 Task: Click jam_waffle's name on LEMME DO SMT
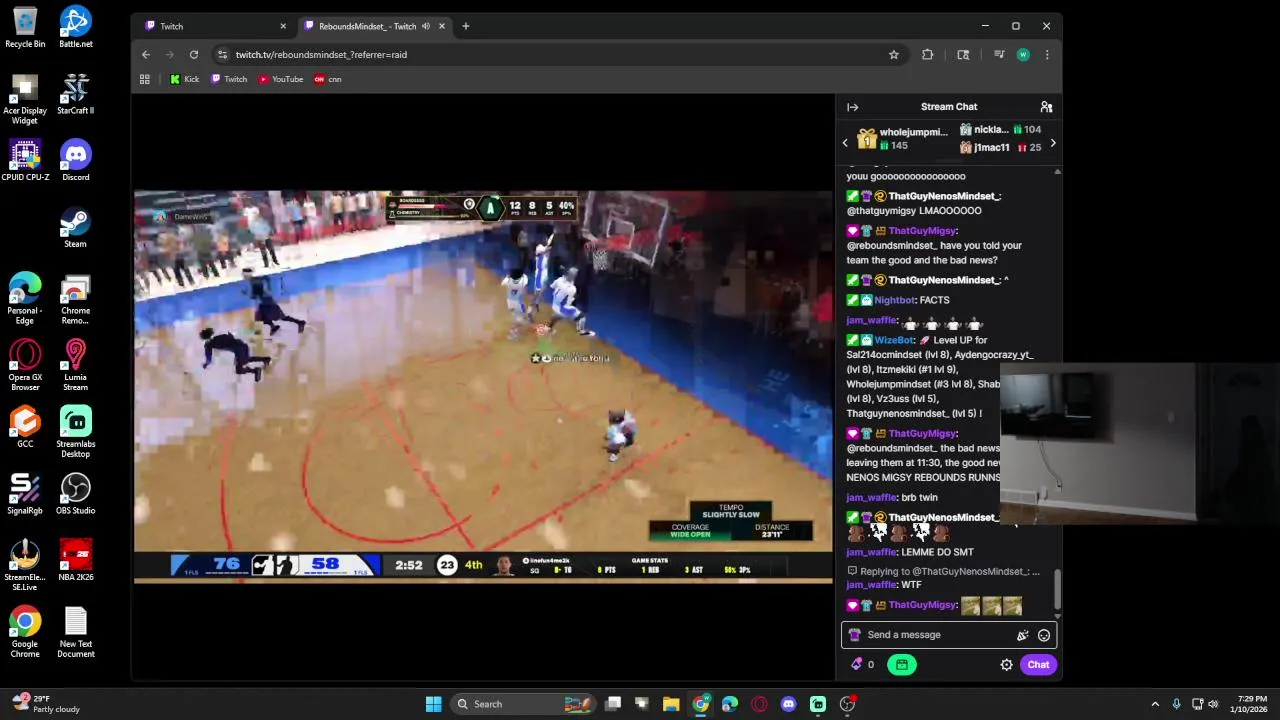(871, 552)
